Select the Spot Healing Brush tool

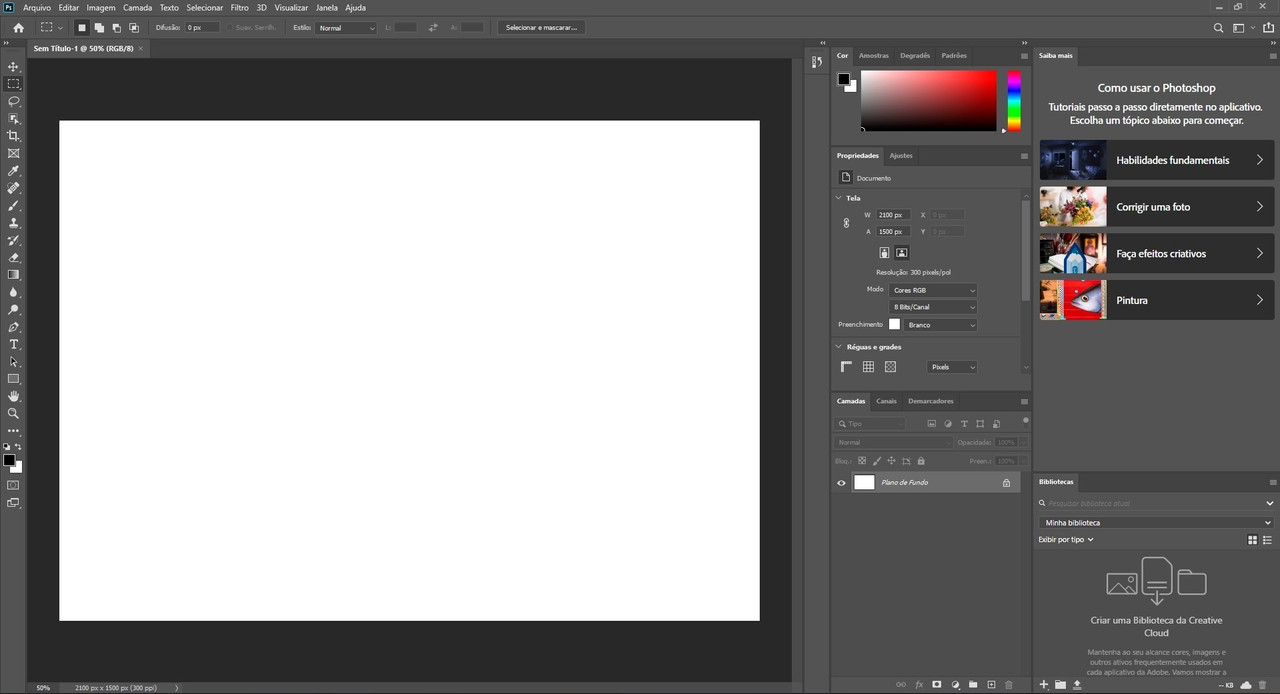(13, 188)
